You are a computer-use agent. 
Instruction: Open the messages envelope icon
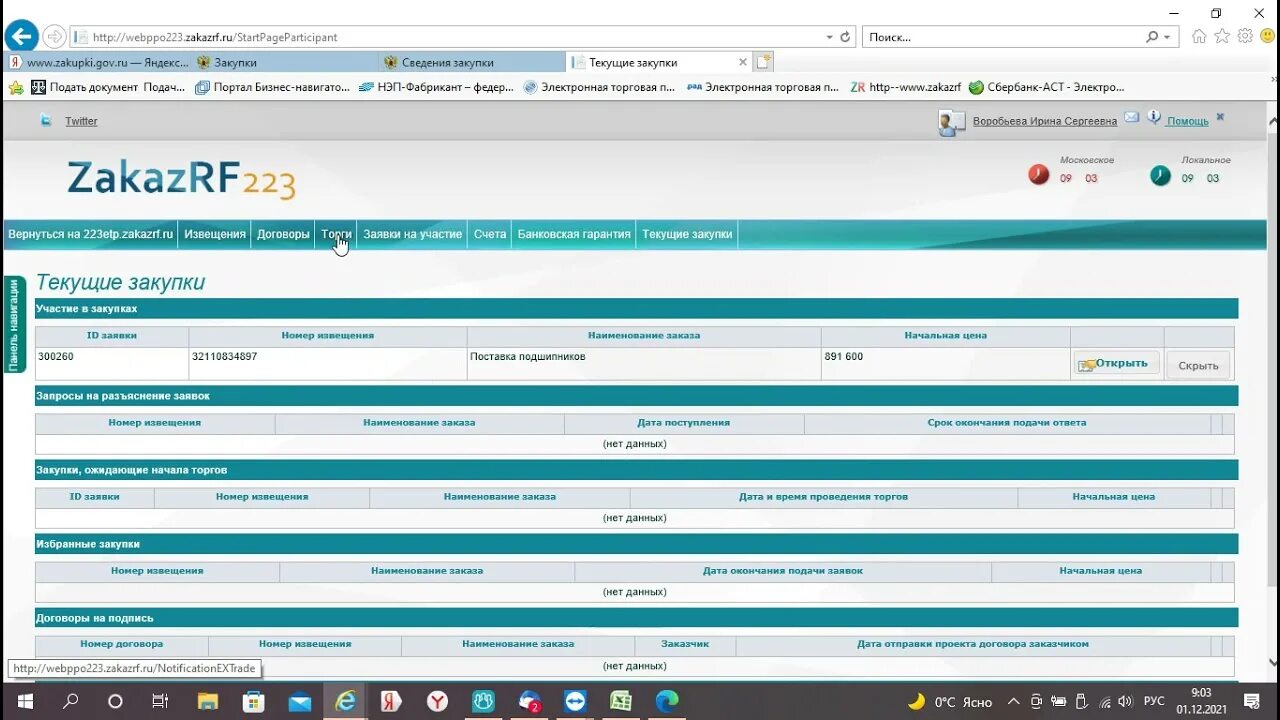[x=1131, y=117]
